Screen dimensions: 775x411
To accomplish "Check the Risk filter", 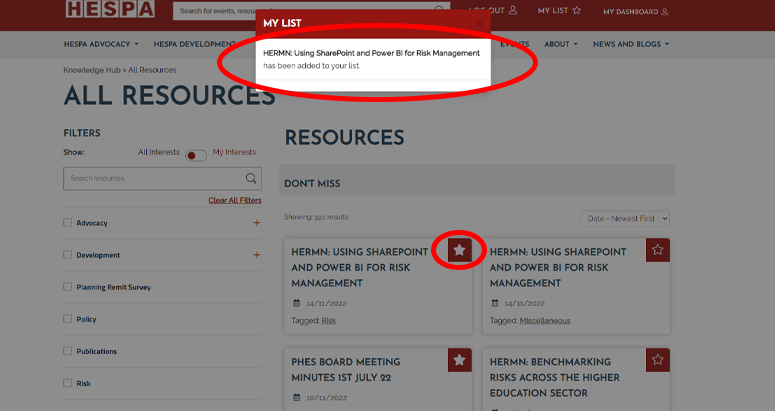I will [68, 383].
